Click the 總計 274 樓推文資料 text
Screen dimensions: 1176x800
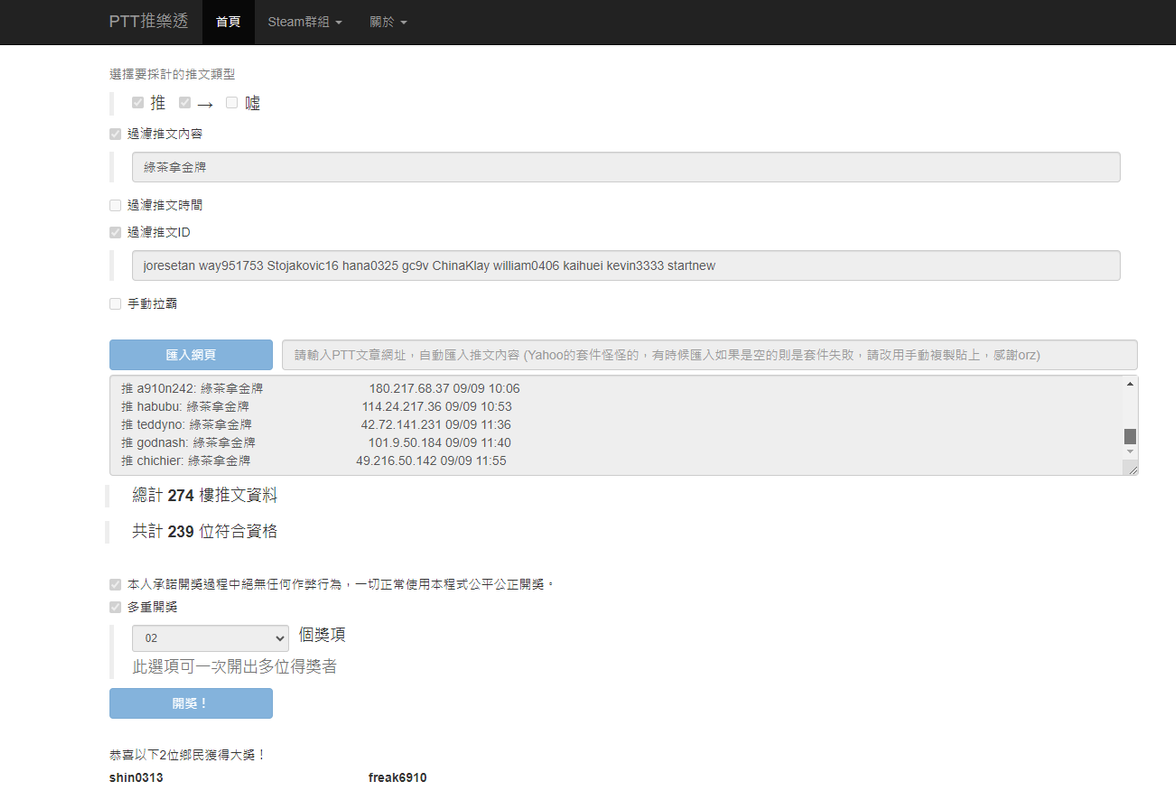pos(205,495)
